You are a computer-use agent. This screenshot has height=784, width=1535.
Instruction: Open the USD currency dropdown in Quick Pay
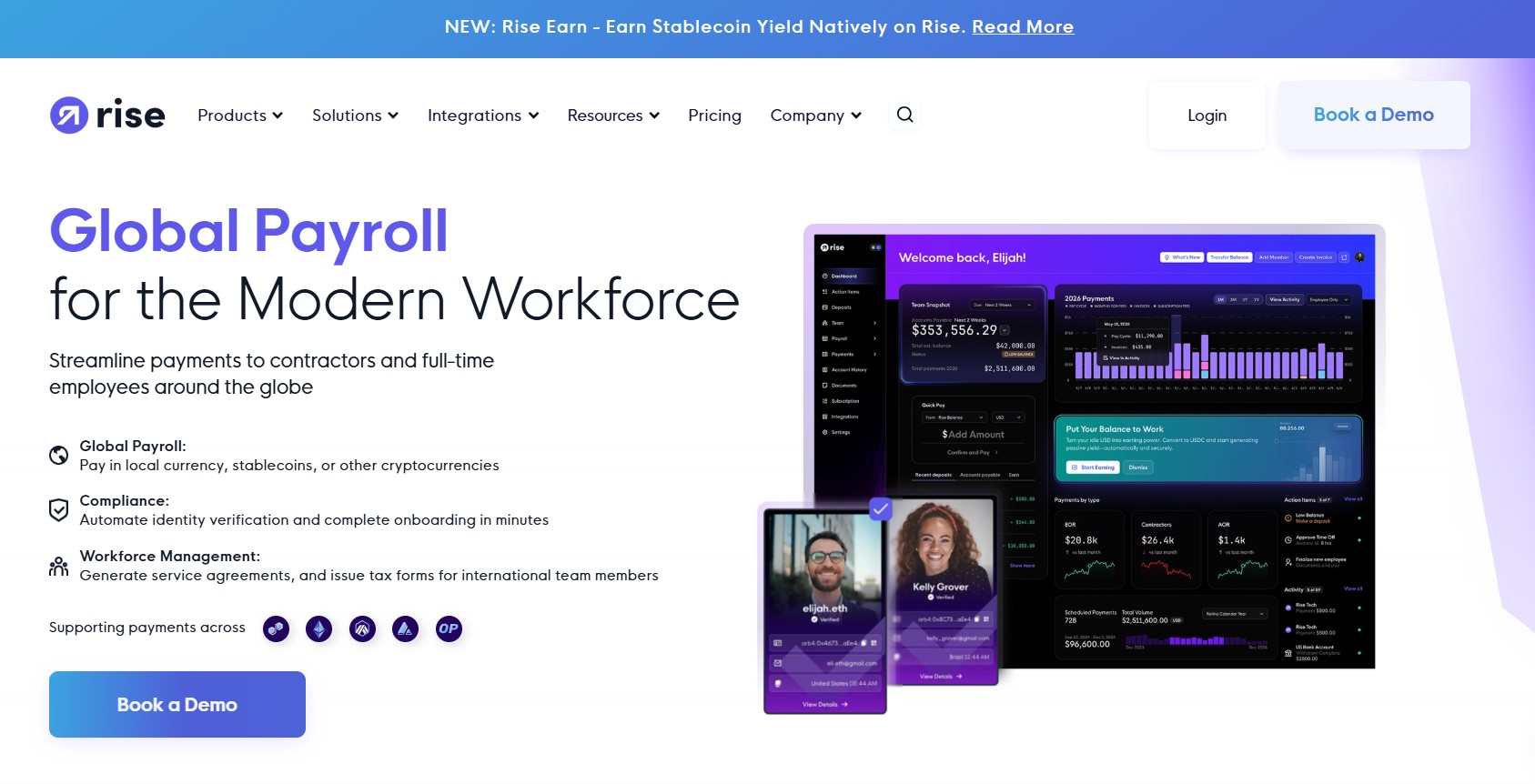coord(1007,417)
